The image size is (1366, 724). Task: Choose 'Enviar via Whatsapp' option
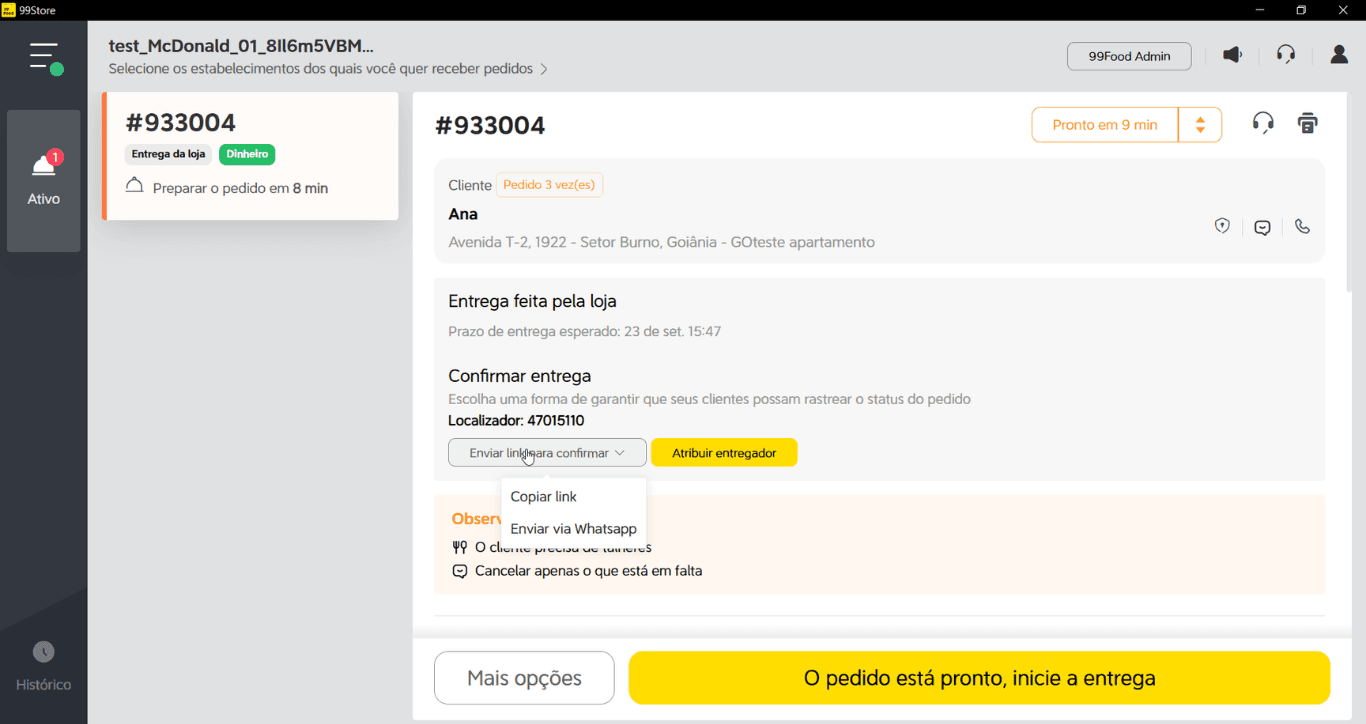coord(573,529)
